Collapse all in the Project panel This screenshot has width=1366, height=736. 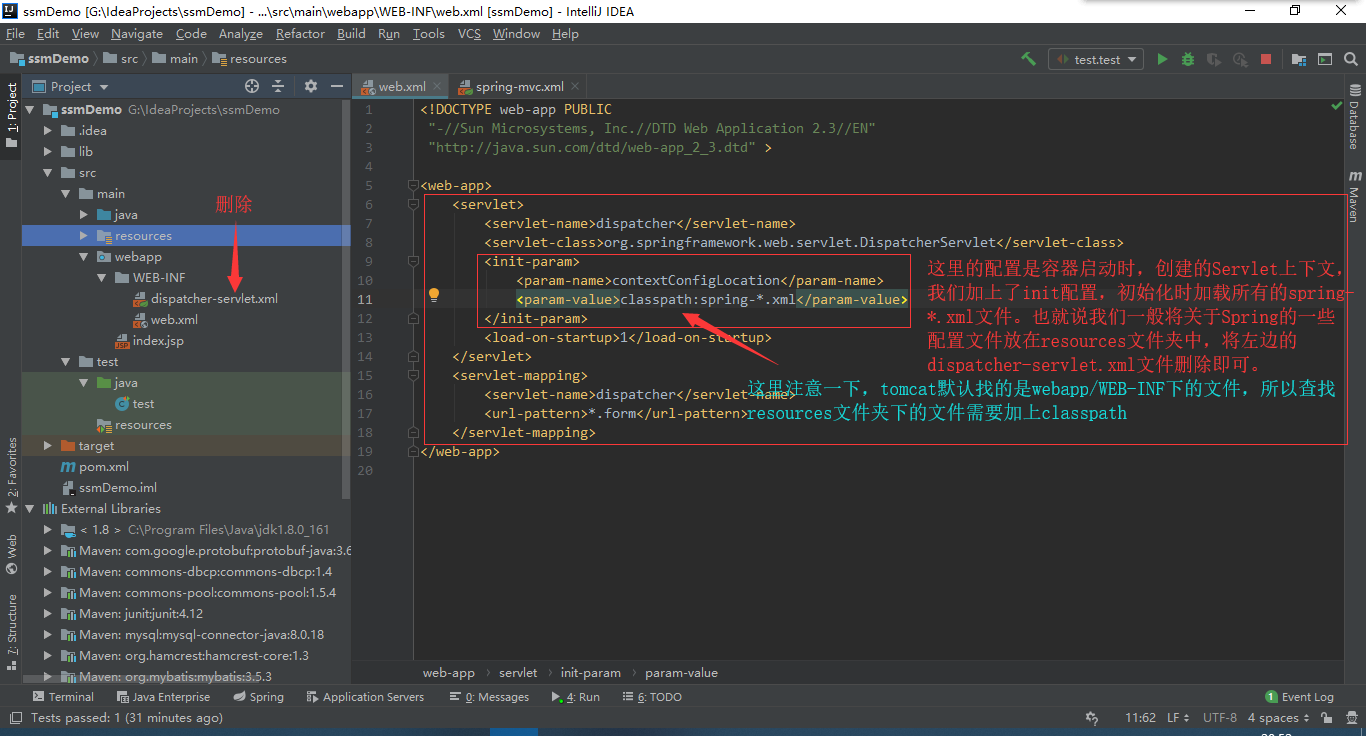click(x=278, y=86)
